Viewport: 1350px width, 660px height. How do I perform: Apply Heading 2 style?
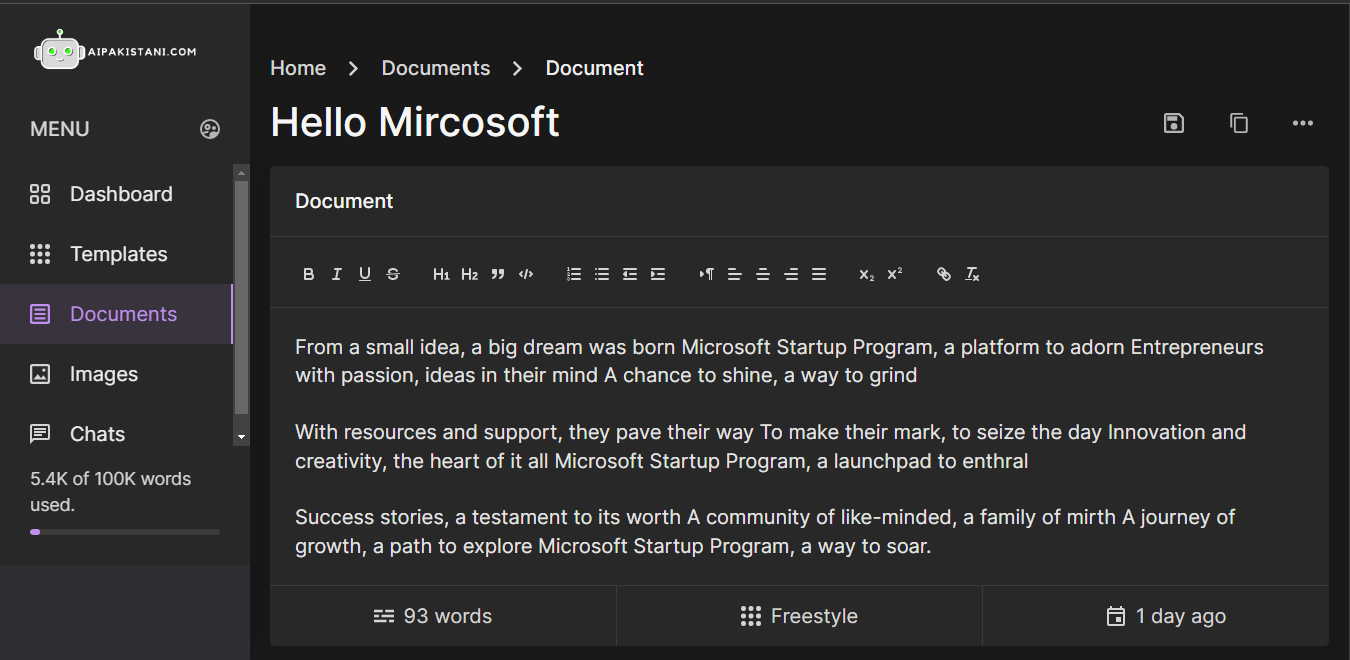pos(469,274)
